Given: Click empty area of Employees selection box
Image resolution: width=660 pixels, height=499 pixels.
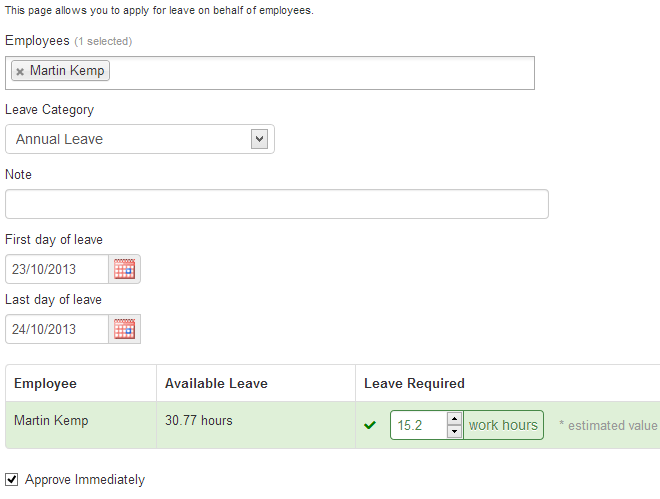Looking at the screenshot, I should (320, 73).
